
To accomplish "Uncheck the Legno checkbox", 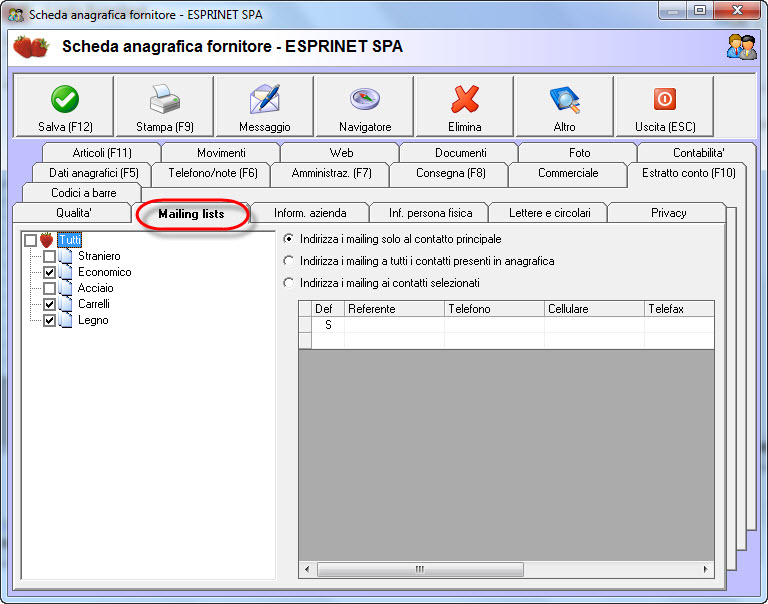I will (49, 320).
